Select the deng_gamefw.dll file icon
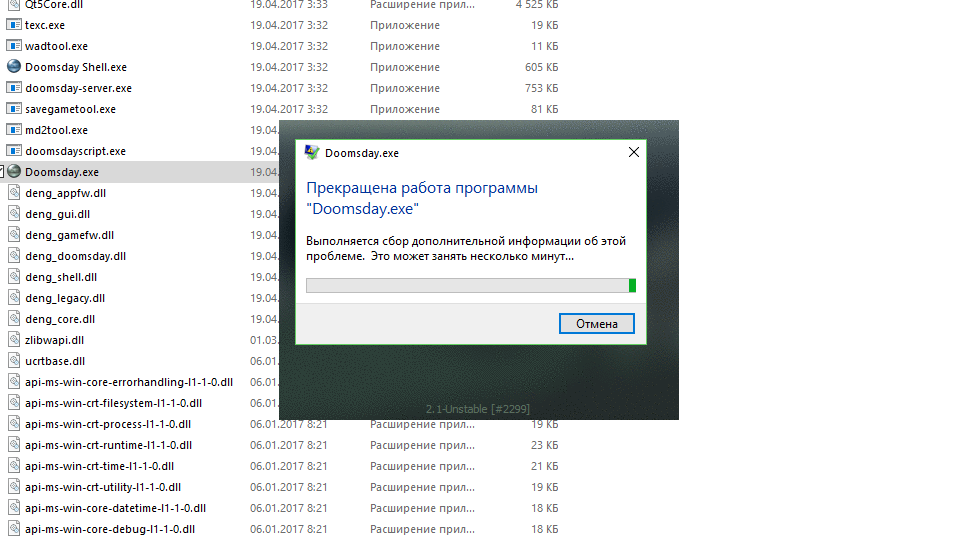Viewport: 958px width, 538px height. 14,234
